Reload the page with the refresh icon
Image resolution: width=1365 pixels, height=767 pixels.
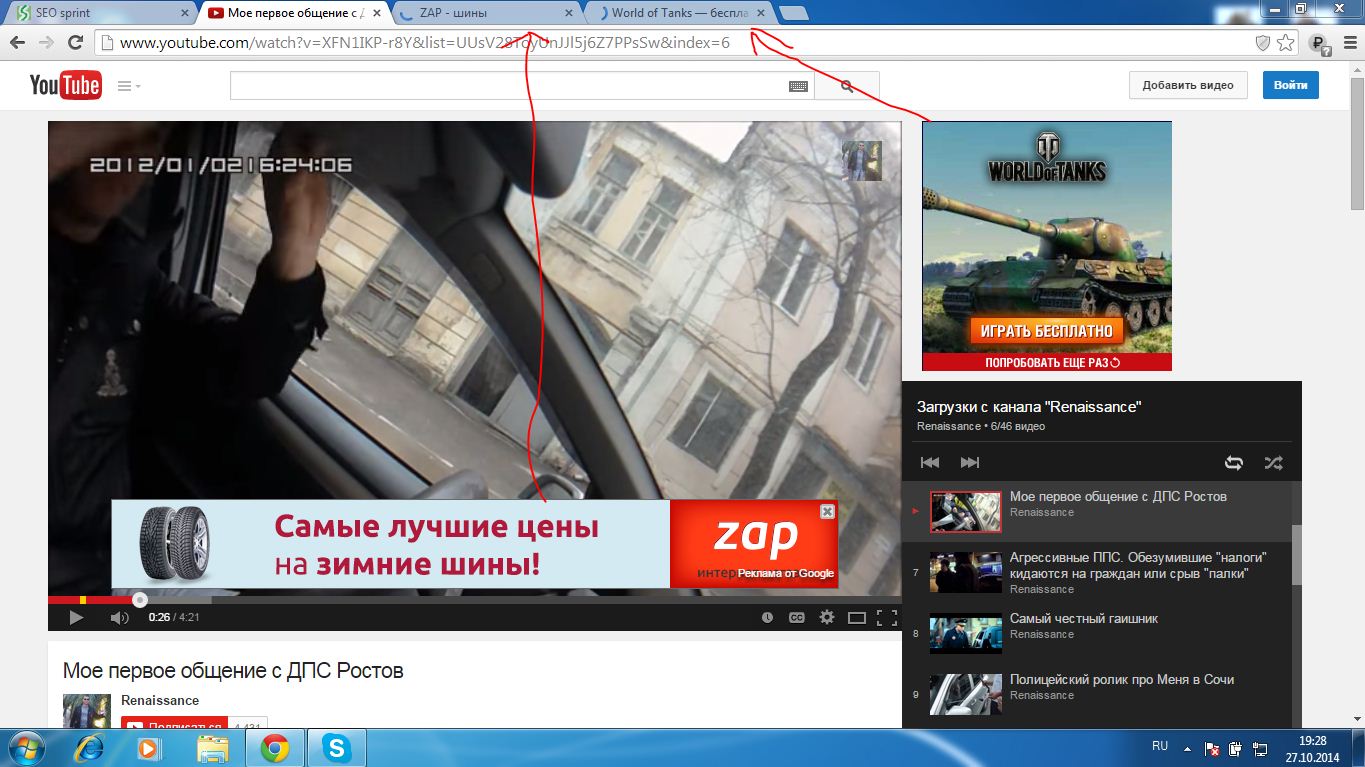75,42
